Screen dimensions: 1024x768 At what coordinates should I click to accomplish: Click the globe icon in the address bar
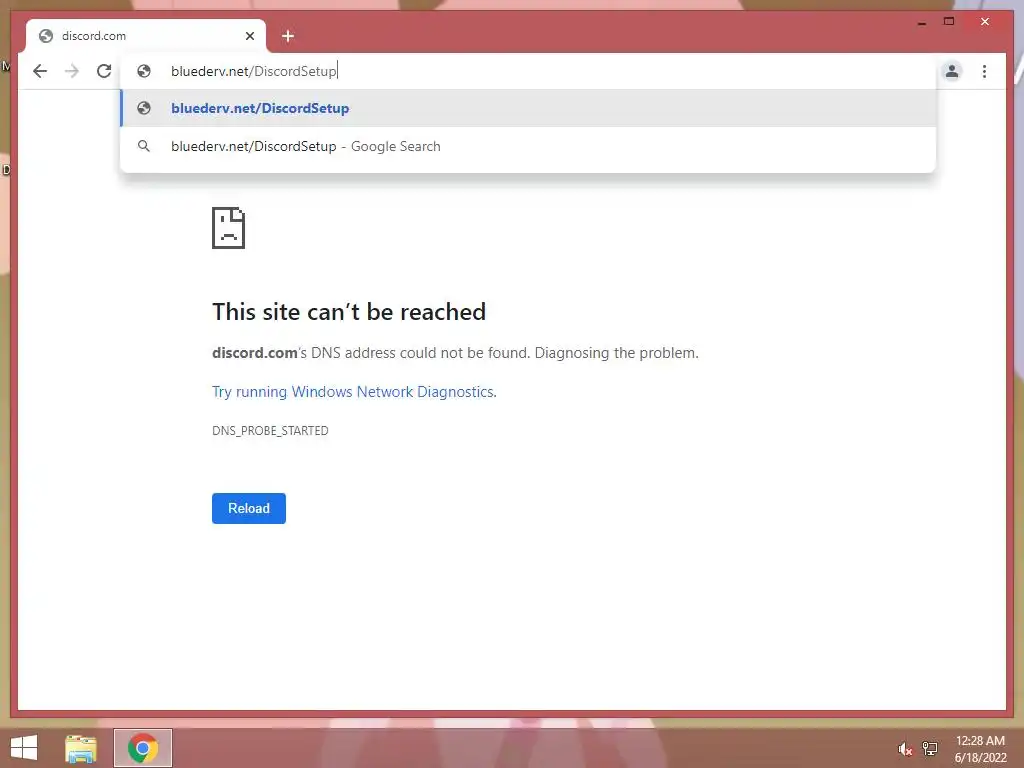144,71
